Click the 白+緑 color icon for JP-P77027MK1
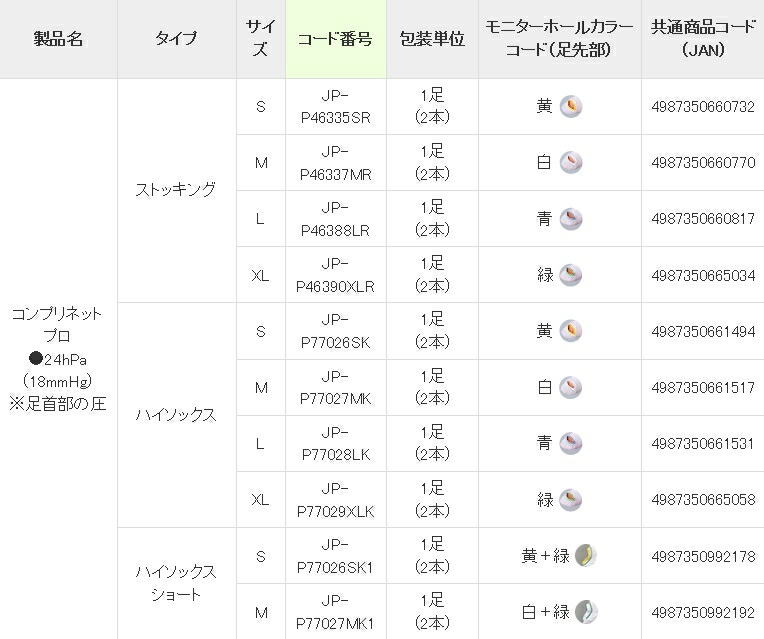This screenshot has height=639, width=764. (x=586, y=612)
